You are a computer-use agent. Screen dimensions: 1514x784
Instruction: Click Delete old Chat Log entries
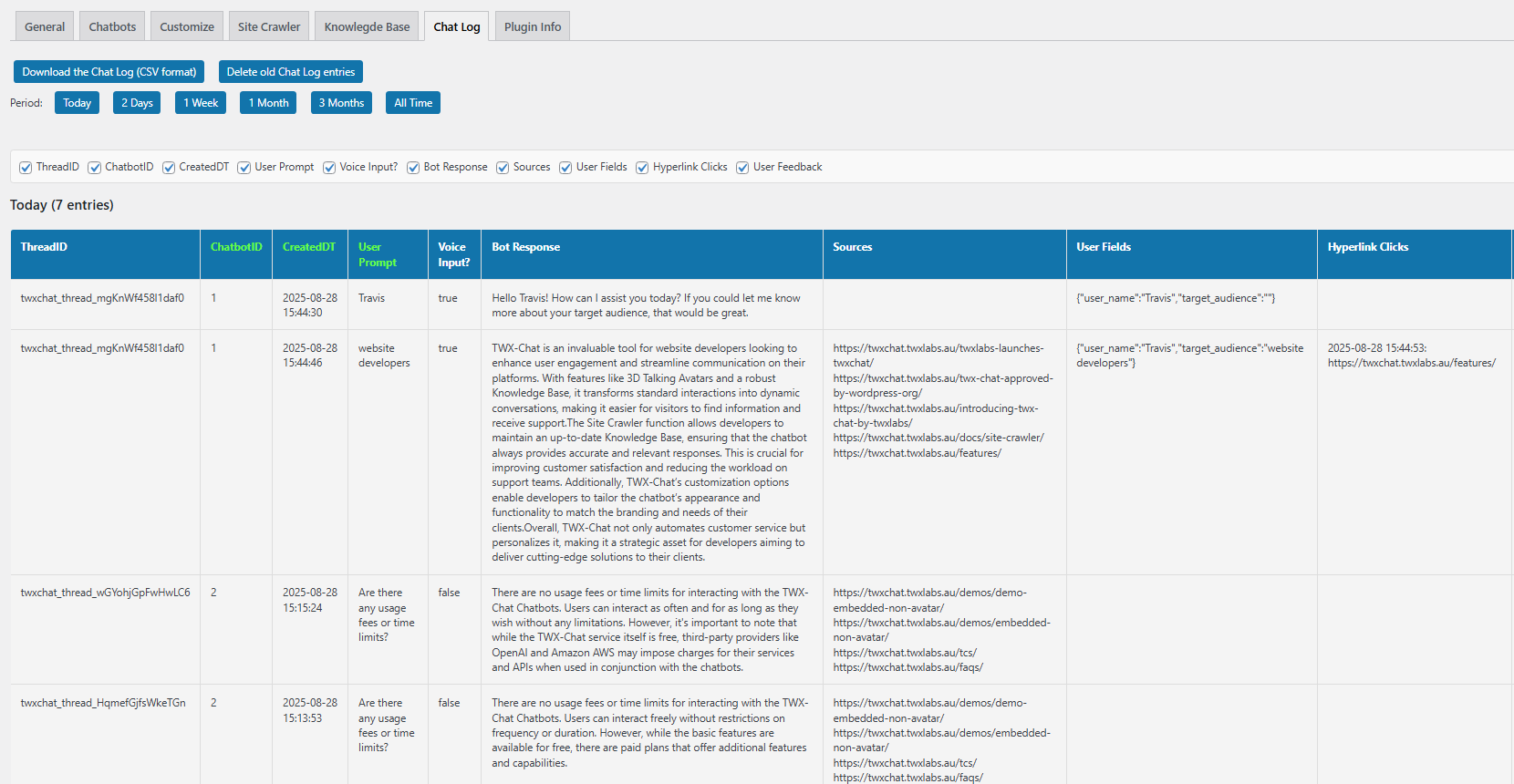[291, 72]
